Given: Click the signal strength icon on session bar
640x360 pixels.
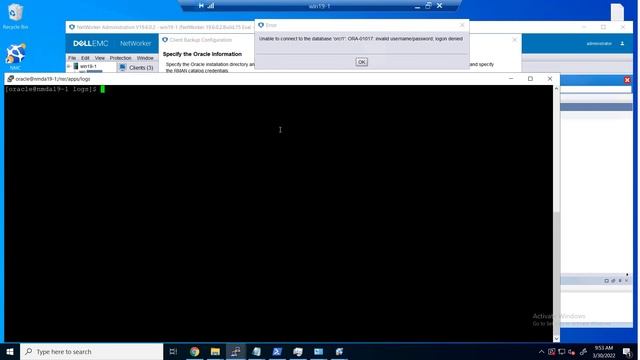Looking at the screenshot, I should (x=211, y=6).
